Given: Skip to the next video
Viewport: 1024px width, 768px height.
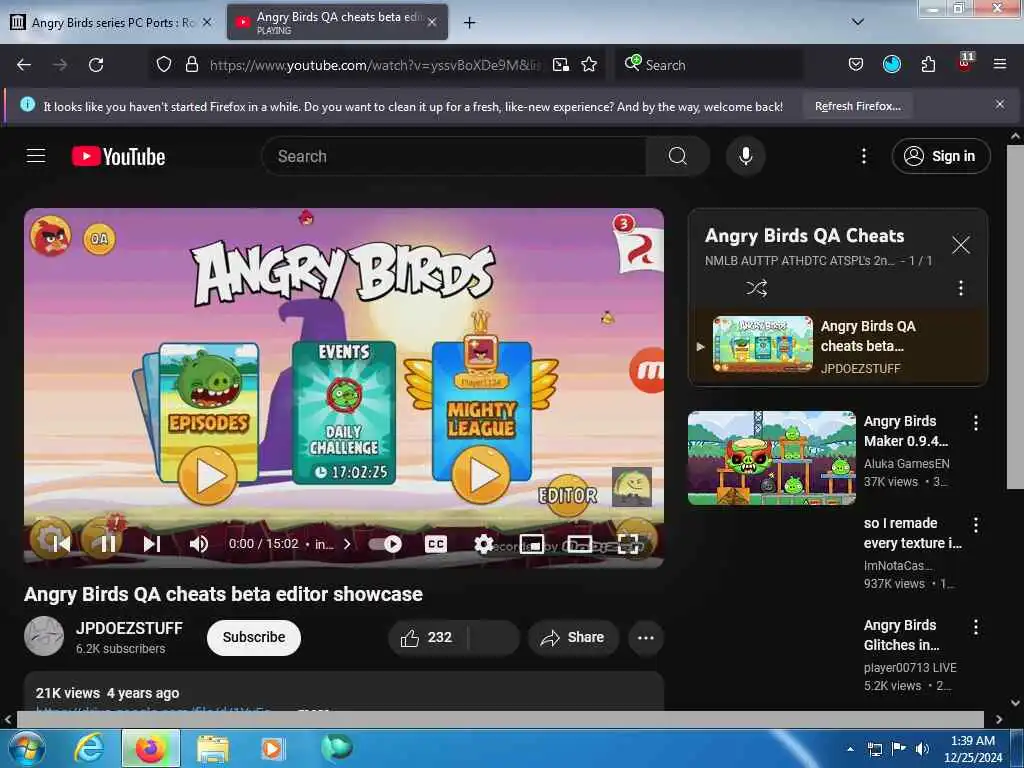Looking at the screenshot, I should click(152, 543).
